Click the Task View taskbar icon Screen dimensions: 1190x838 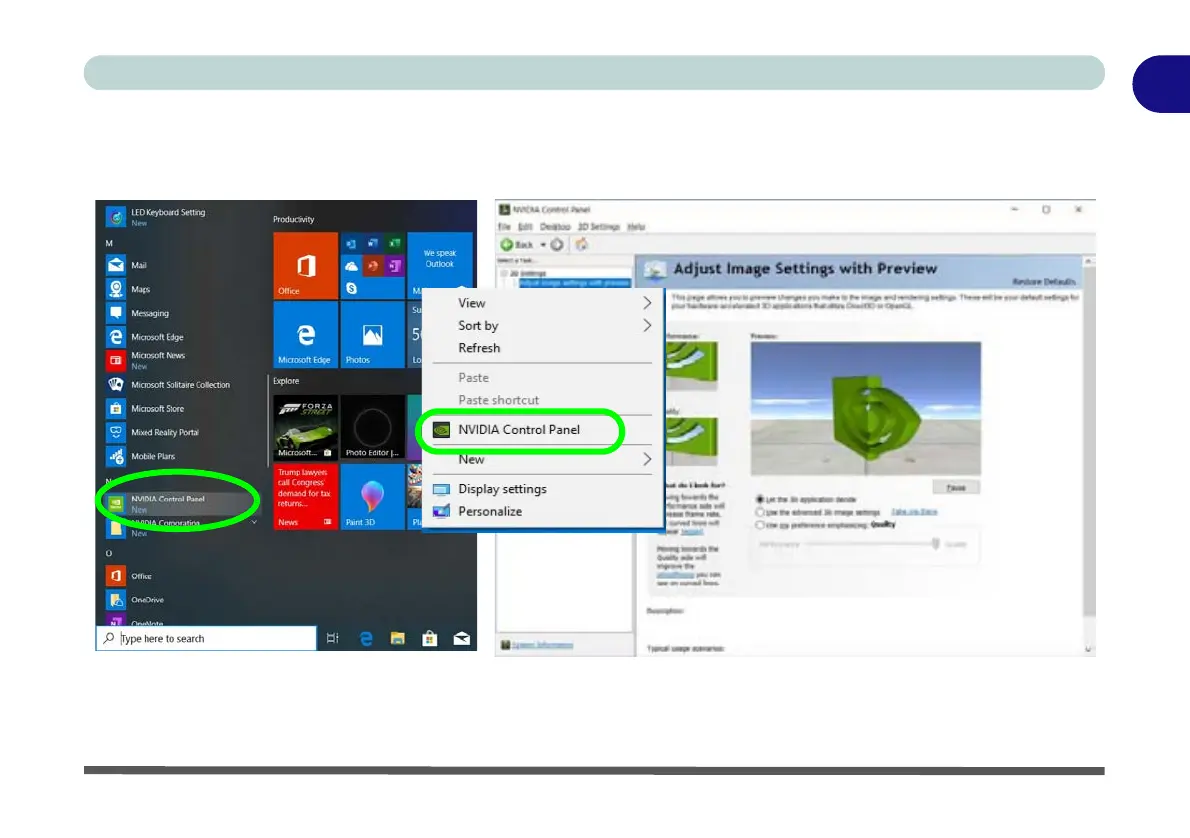click(332, 638)
